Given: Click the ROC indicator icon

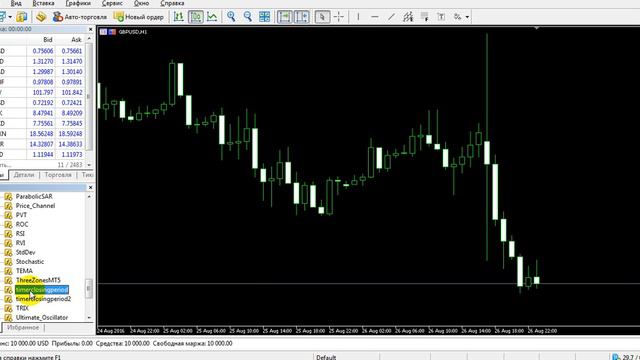Looking at the screenshot, I should [x=8, y=224].
